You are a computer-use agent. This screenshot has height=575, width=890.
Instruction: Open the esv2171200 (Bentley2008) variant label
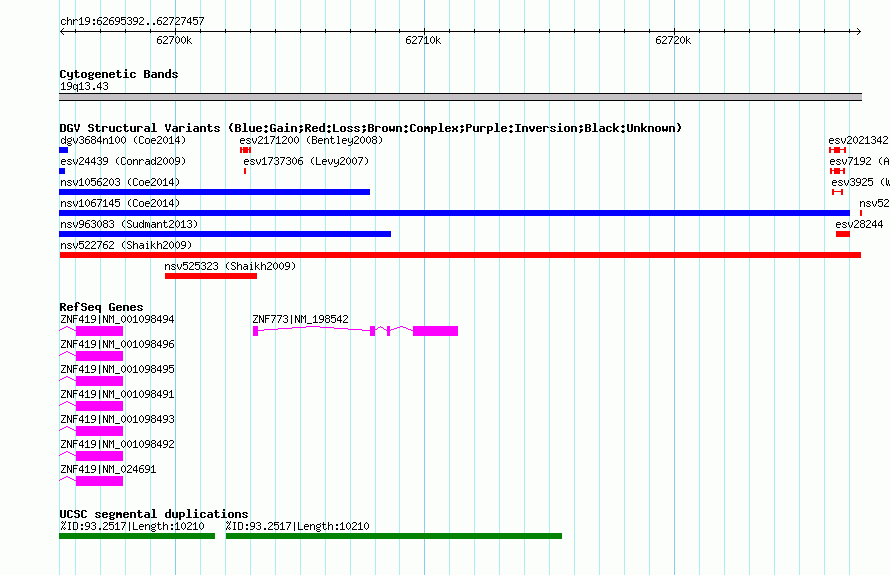tap(311, 140)
